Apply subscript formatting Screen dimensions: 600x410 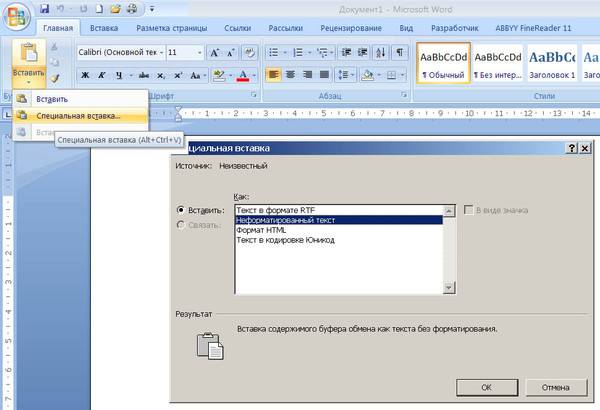(161, 75)
